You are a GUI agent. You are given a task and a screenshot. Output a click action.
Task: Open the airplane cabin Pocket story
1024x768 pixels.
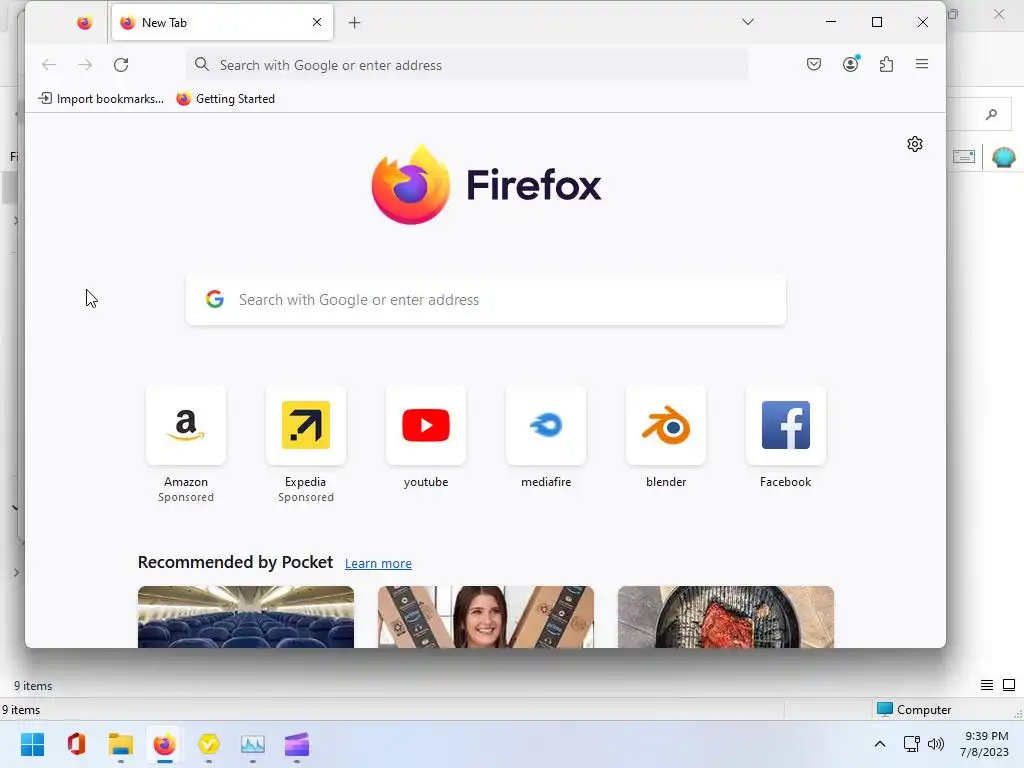(246, 616)
